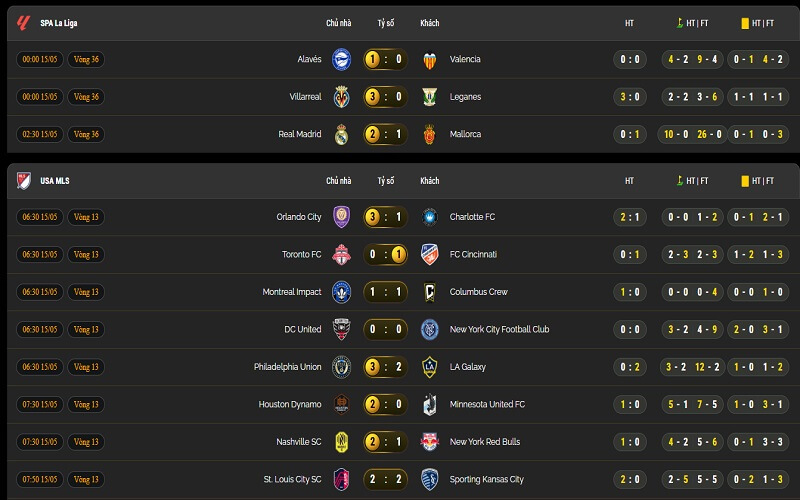The image size is (800, 500).
Task: Click the yellow card HT|FT column header in MLS
Action: (x=758, y=181)
